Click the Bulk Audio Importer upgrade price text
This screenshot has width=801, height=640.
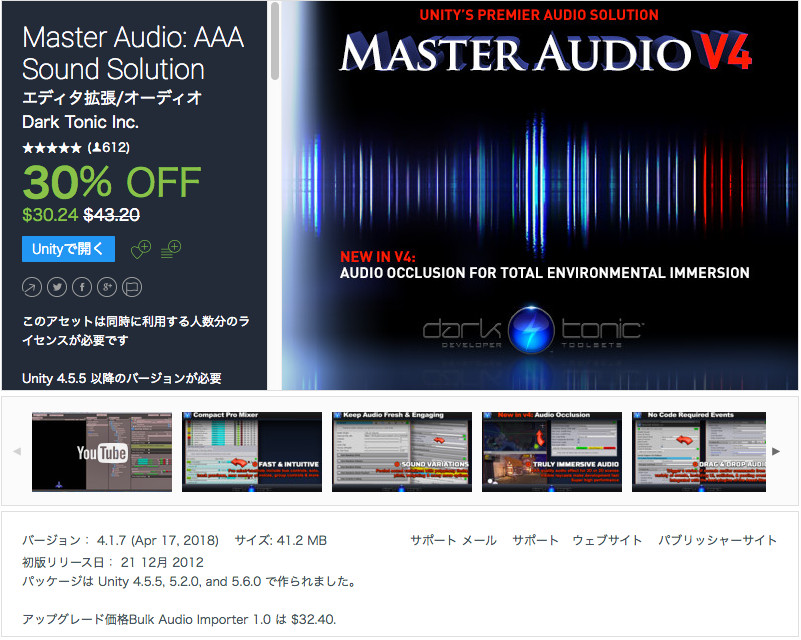[179, 620]
